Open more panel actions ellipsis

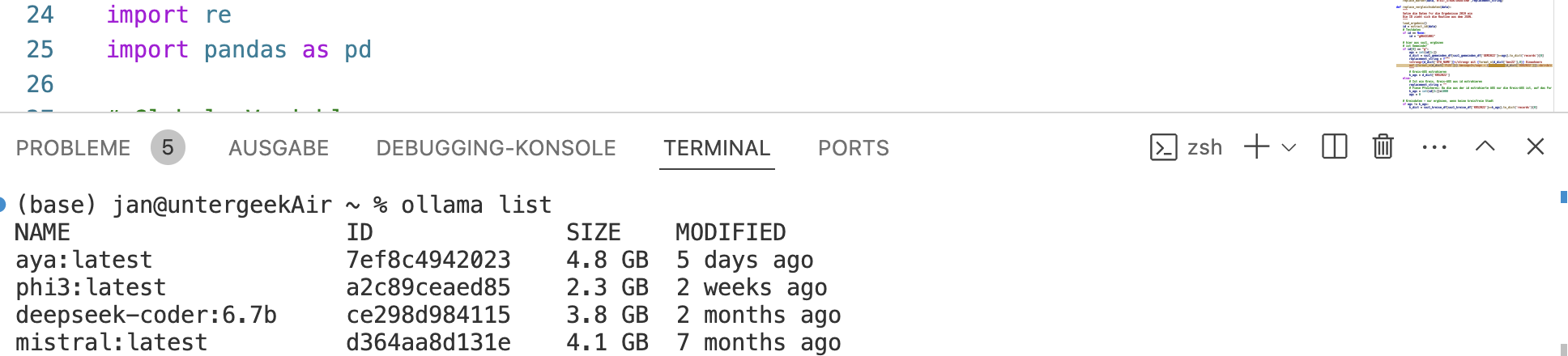1434,147
